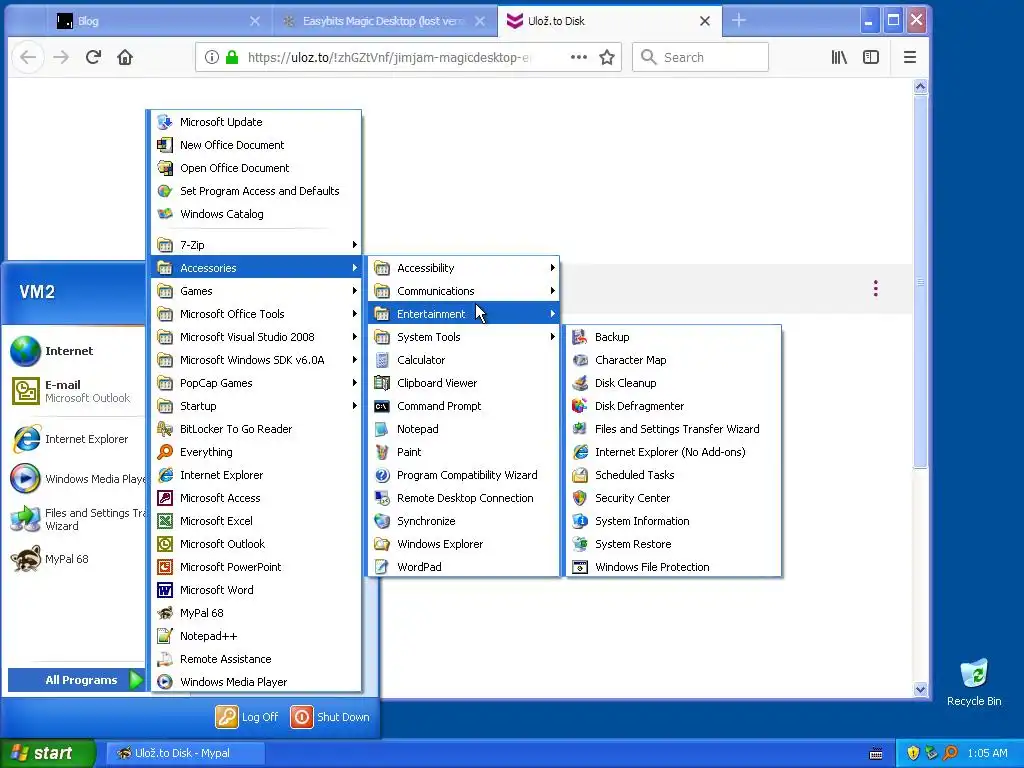Click the All Programs button
Screen dimensions: 1024x768
76,680
